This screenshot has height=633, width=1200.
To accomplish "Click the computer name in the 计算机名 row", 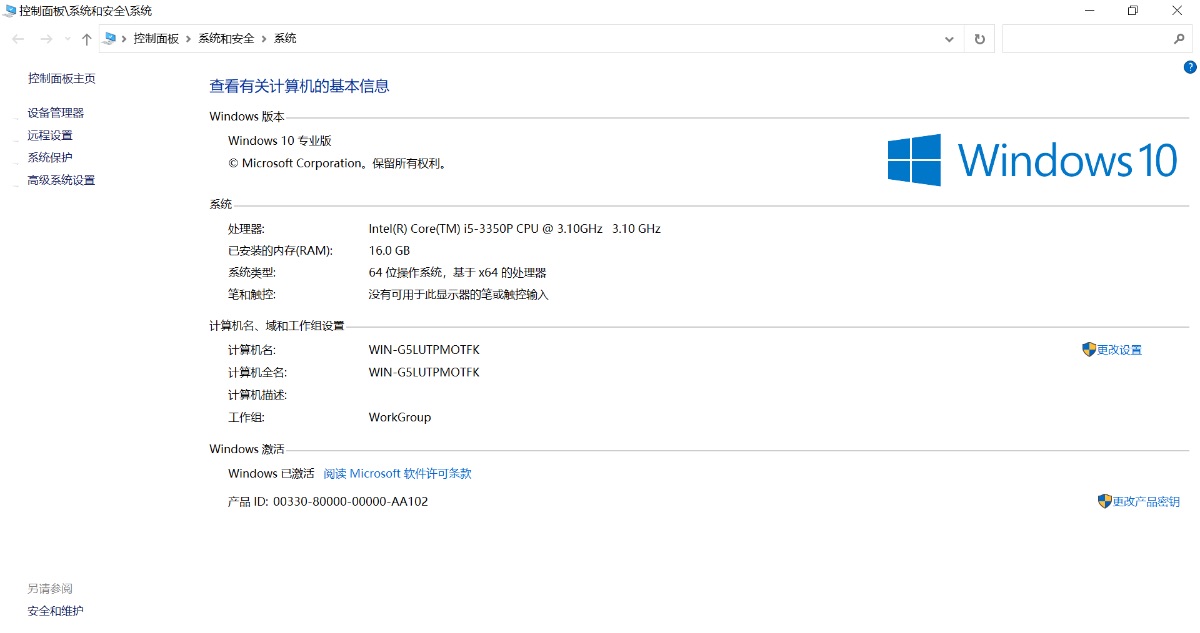I will [x=424, y=350].
